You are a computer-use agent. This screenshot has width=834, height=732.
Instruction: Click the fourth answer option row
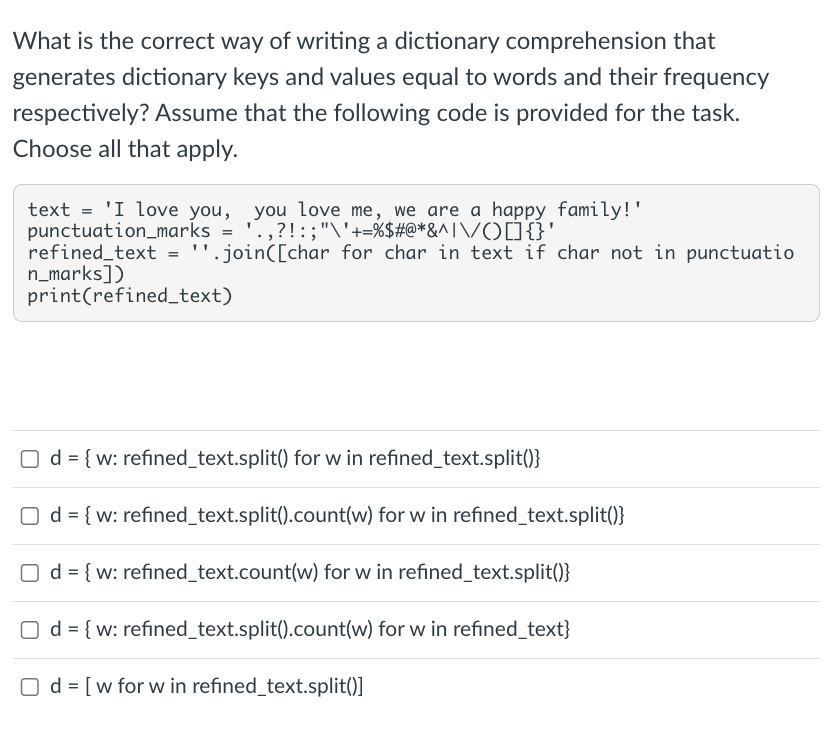coord(415,629)
